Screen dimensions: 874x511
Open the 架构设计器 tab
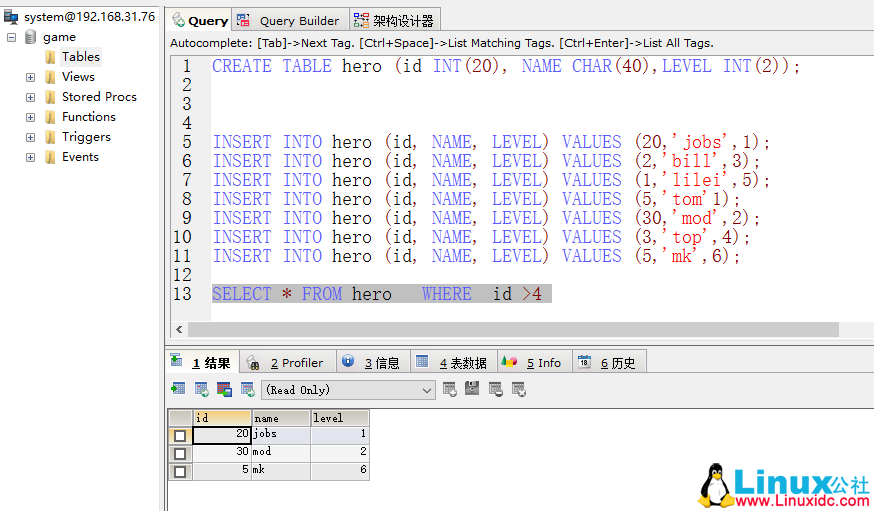[395, 21]
